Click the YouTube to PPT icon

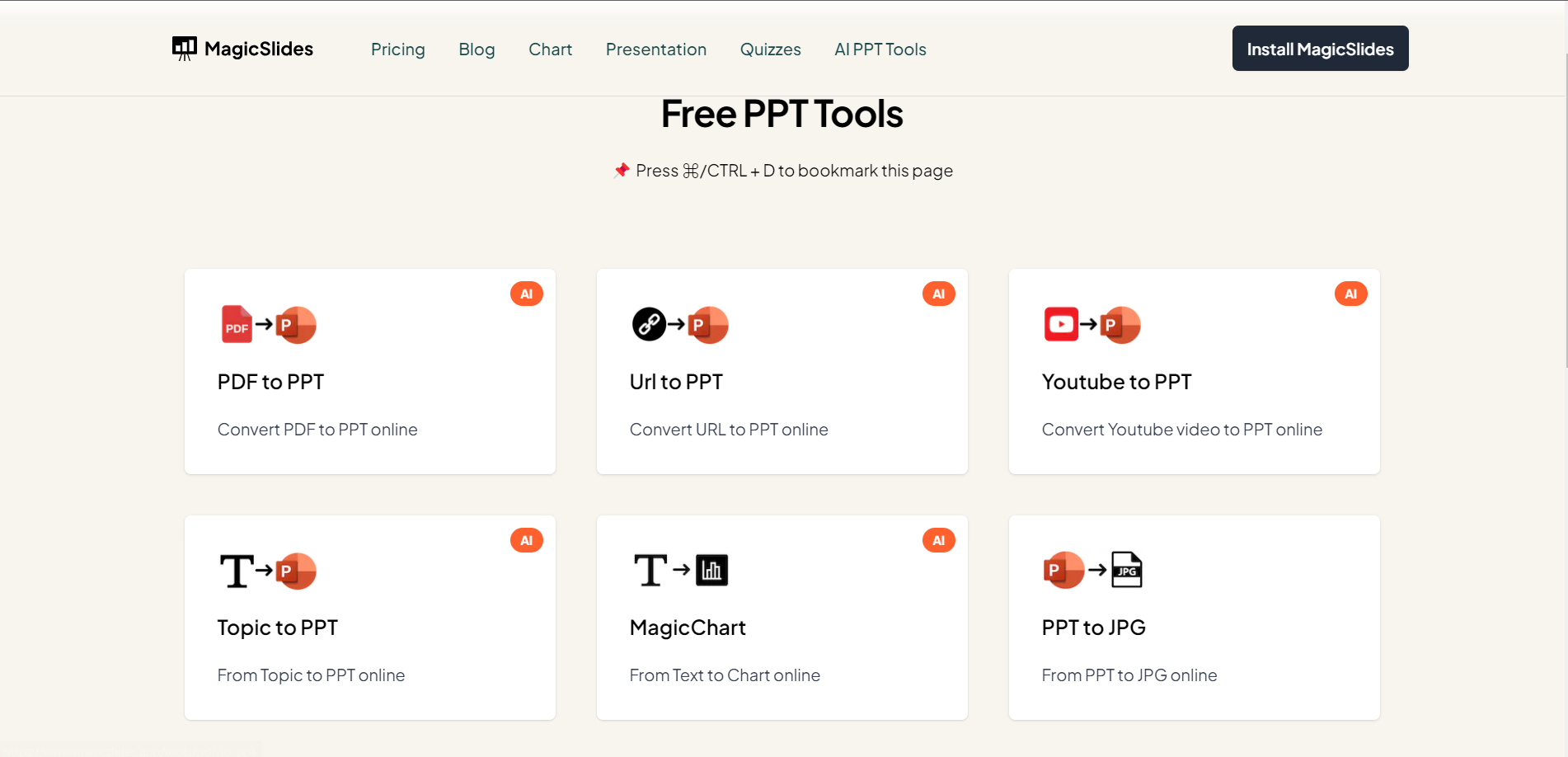[x=1092, y=325]
